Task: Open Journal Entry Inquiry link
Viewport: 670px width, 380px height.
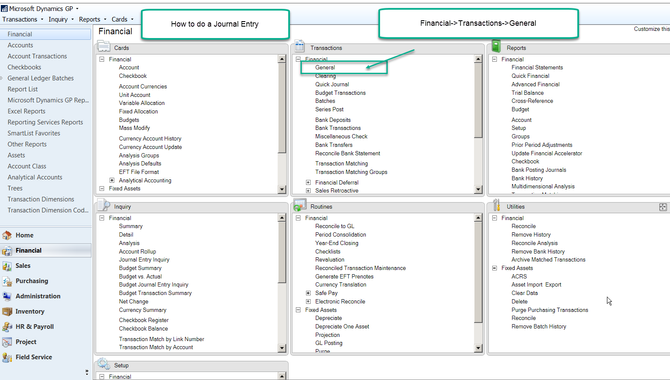Action: pyautogui.click(x=144, y=259)
